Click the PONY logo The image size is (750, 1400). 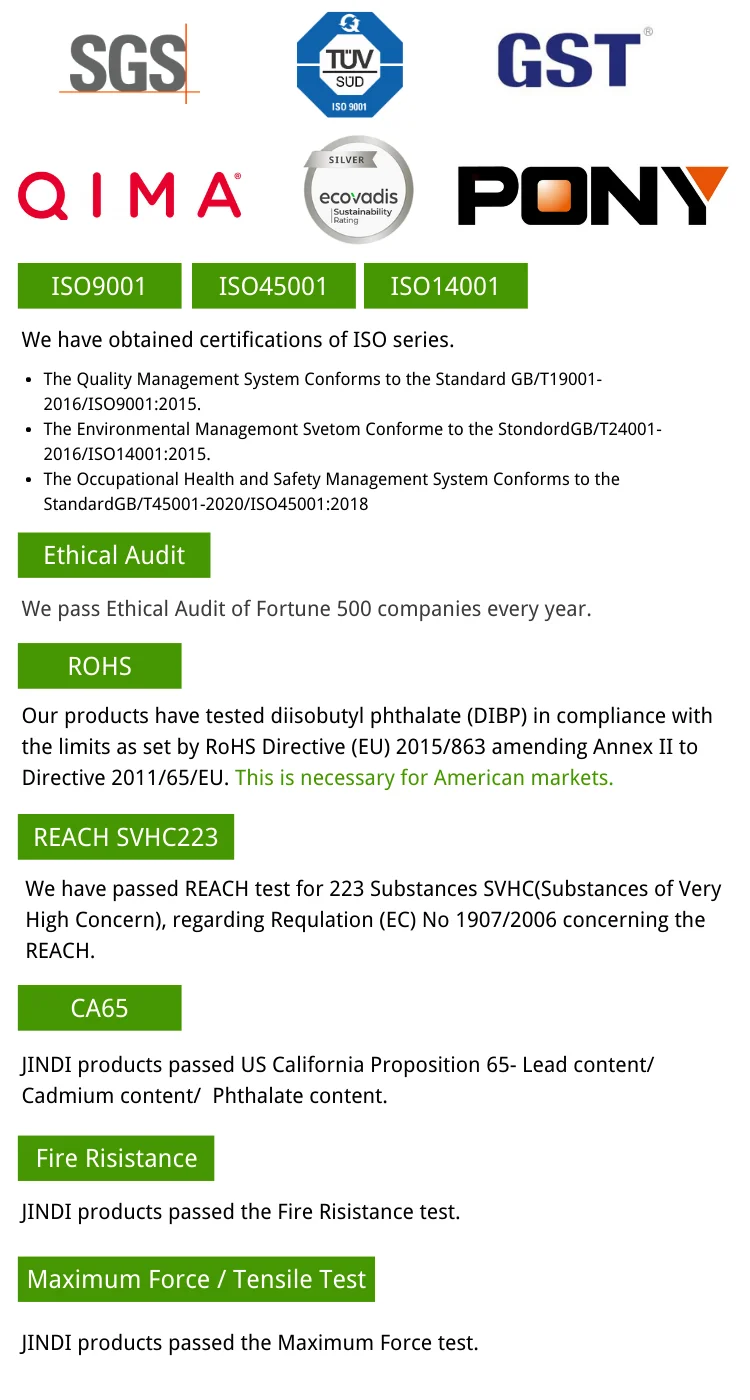[592, 196]
